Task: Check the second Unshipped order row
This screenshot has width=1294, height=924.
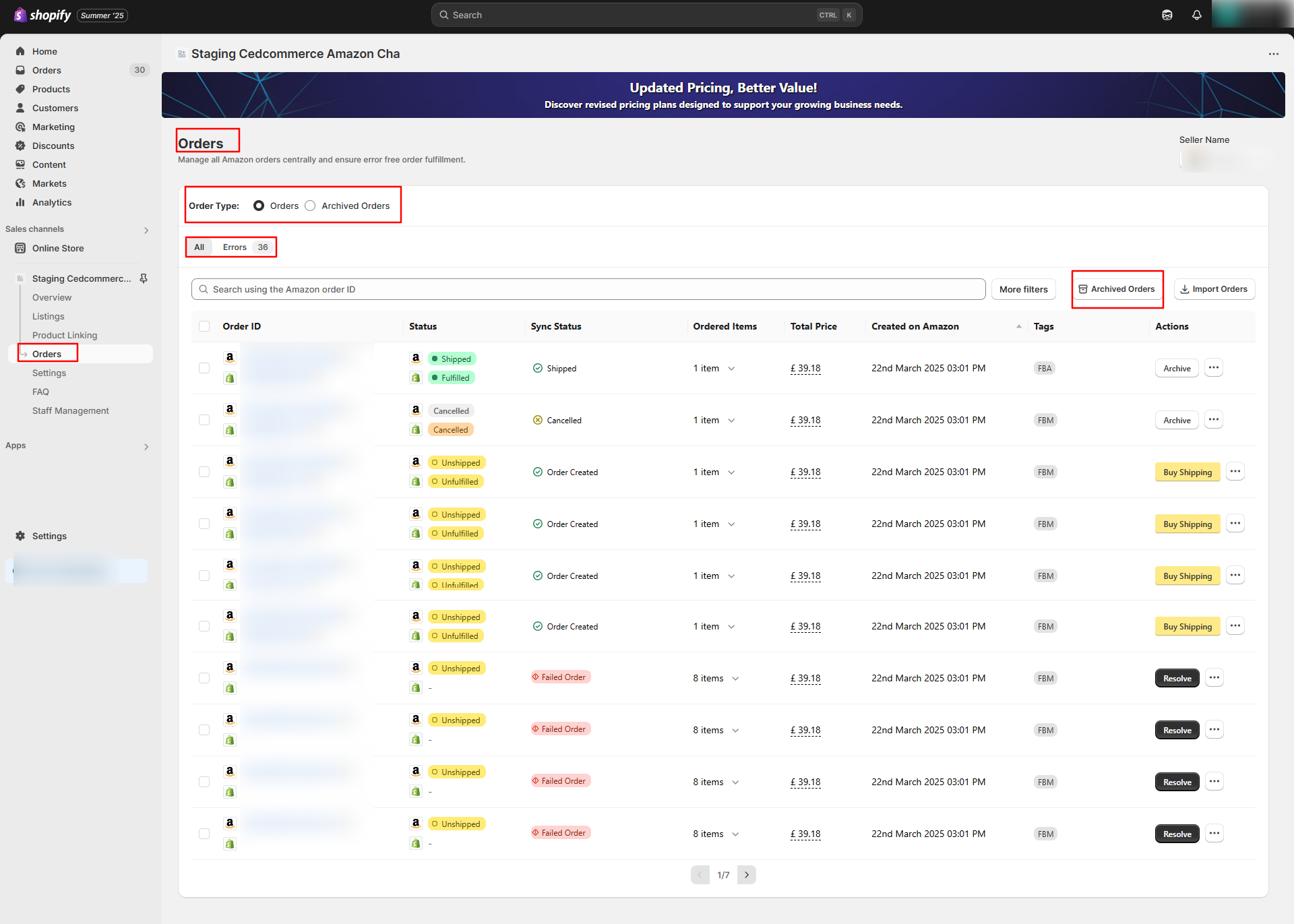Action: coord(204,524)
